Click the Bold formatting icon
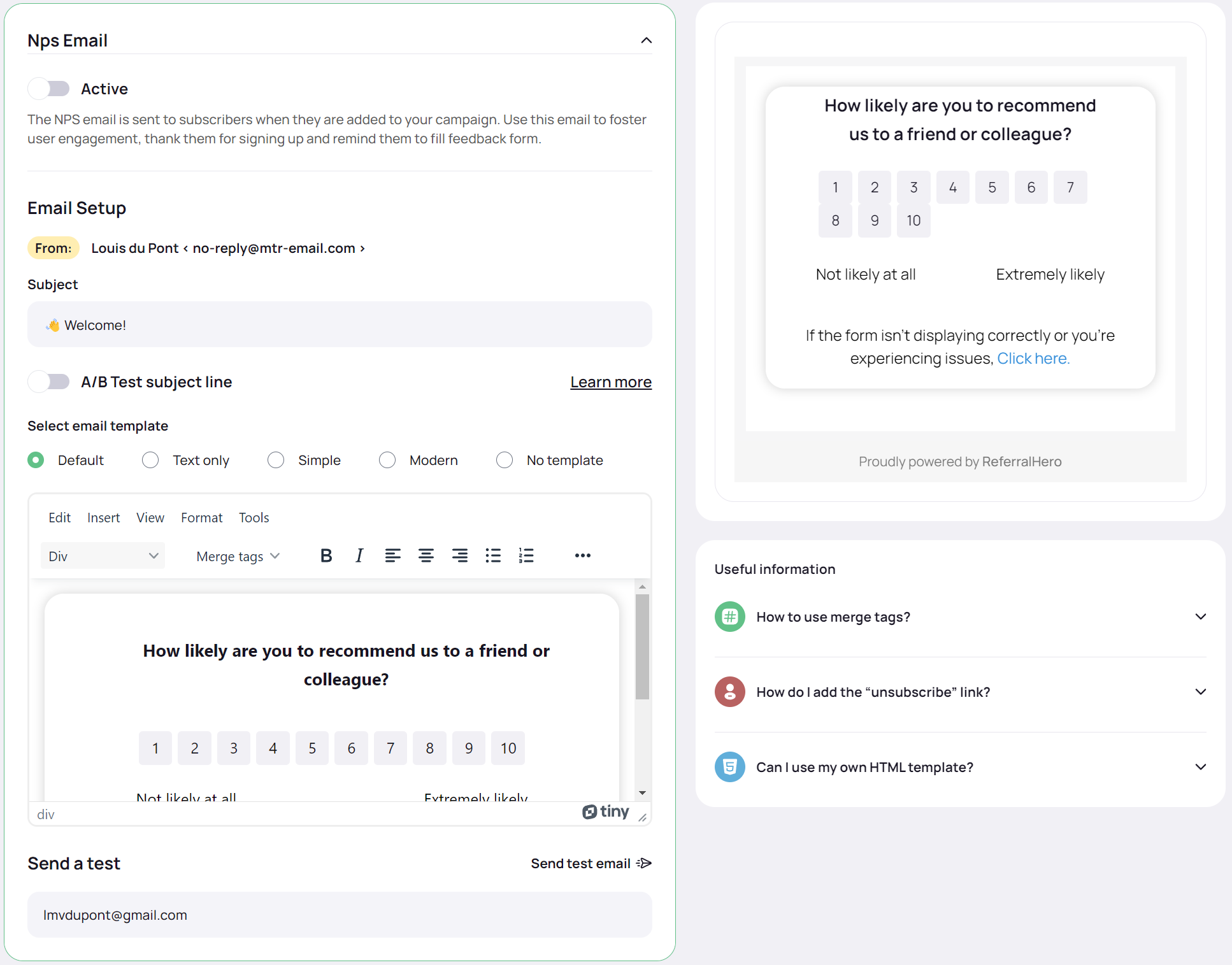The width and height of the screenshot is (1232, 965). click(x=326, y=556)
